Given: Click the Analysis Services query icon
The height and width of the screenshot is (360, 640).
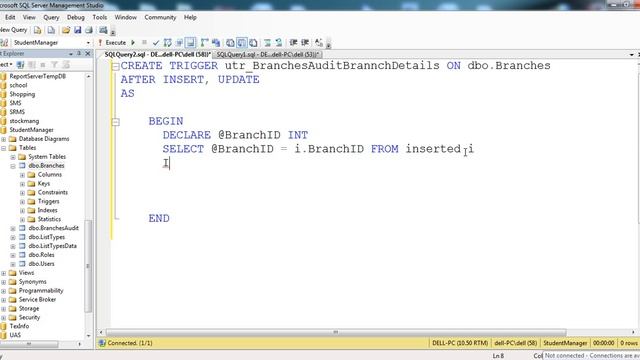Looking at the screenshot, I should pyautogui.click(x=51, y=30).
